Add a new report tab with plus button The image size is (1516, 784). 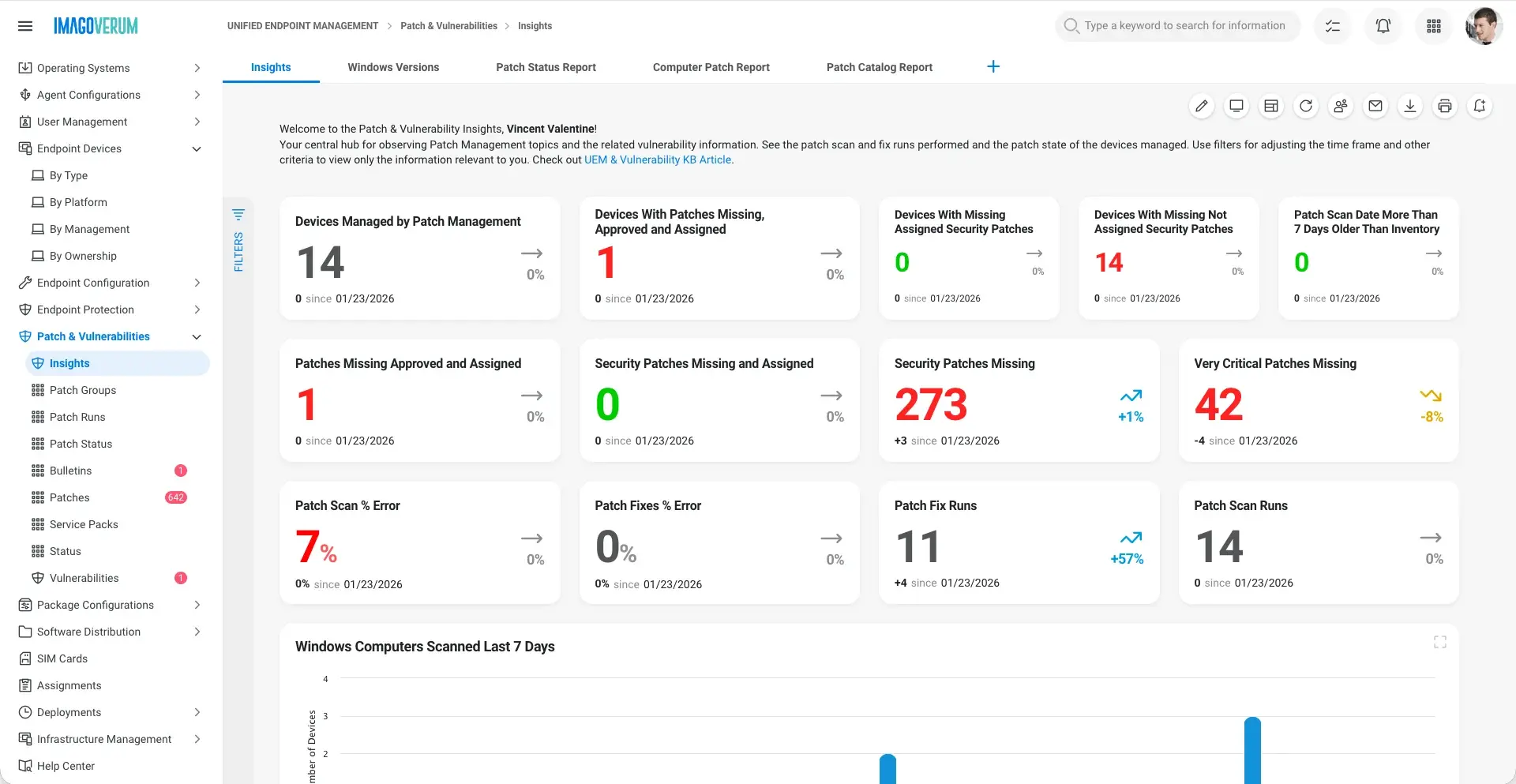pyautogui.click(x=993, y=66)
